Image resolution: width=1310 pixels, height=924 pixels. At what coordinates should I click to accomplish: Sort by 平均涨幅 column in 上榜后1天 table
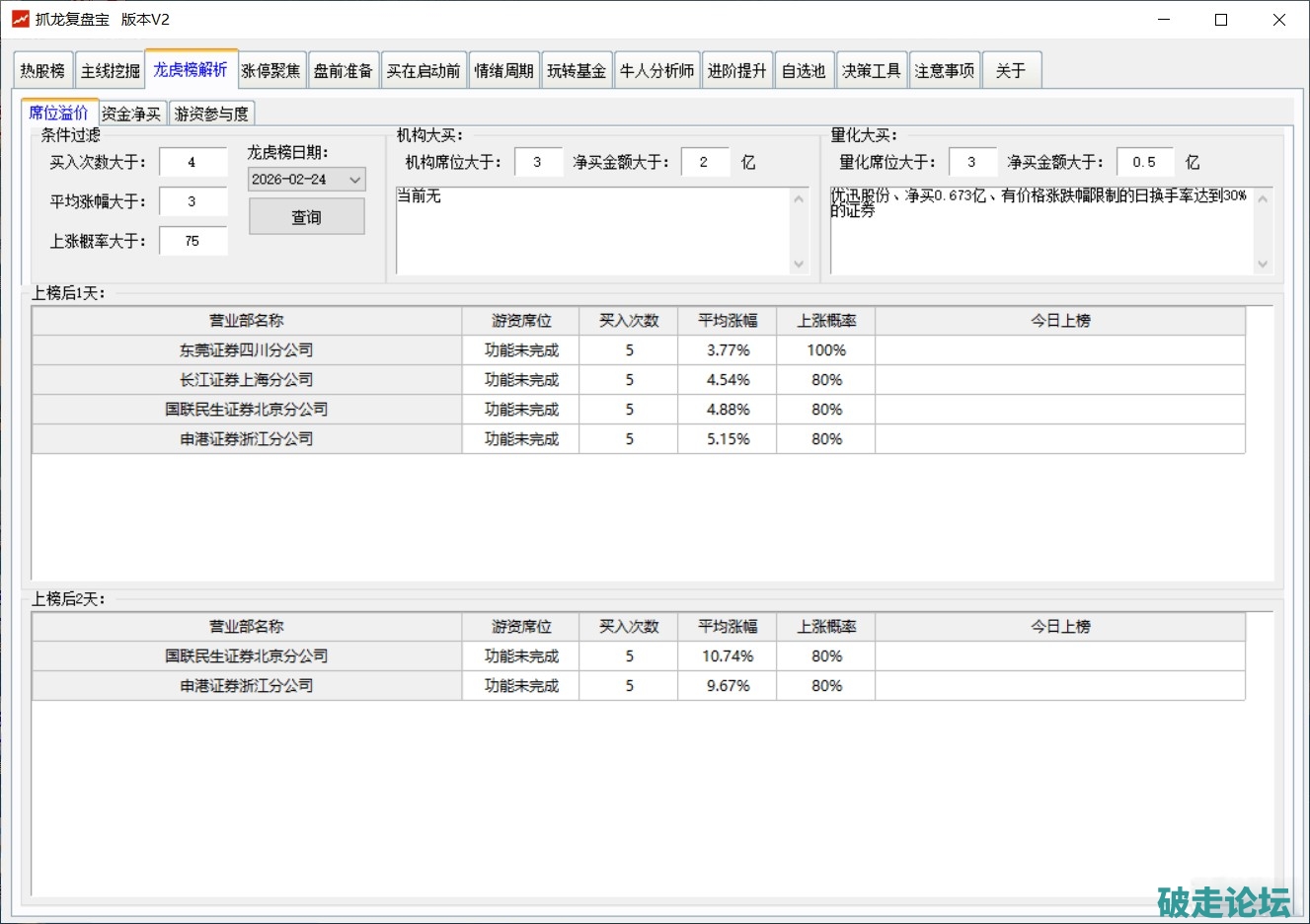(728, 321)
